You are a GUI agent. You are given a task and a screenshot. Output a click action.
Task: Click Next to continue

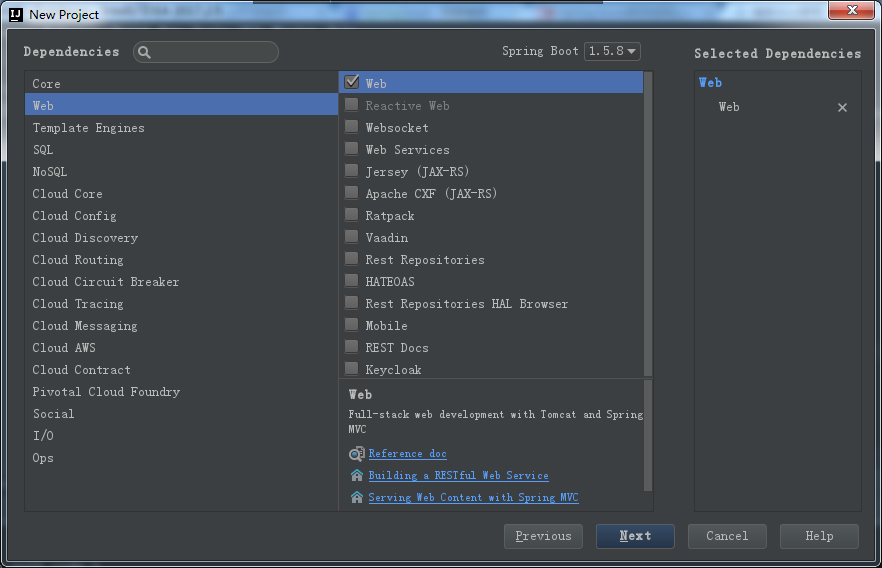tap(635, 536)
